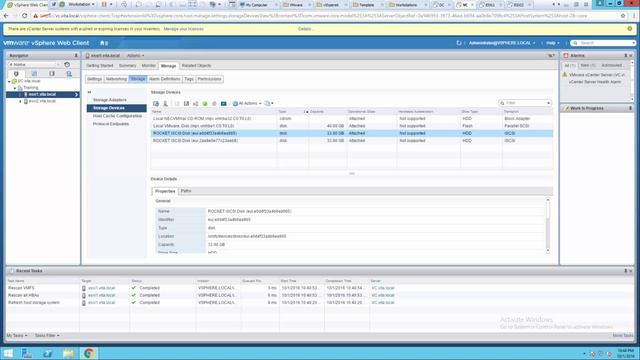640x360 pixels.
Task: Click the global refresh icon in header
Action: click(x=459, y=43)
